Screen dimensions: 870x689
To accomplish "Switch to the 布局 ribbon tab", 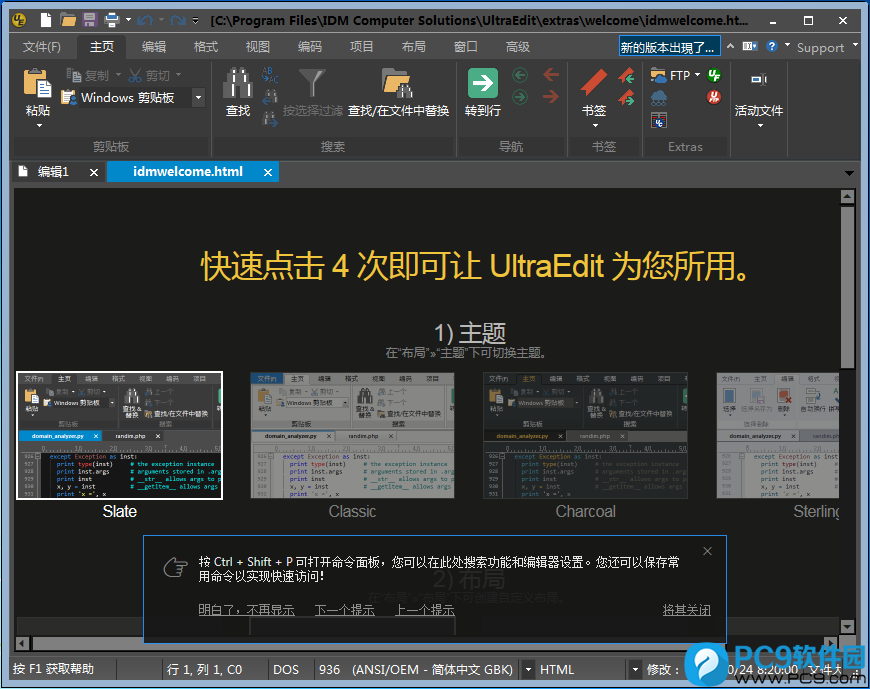I will coord(414,47).
